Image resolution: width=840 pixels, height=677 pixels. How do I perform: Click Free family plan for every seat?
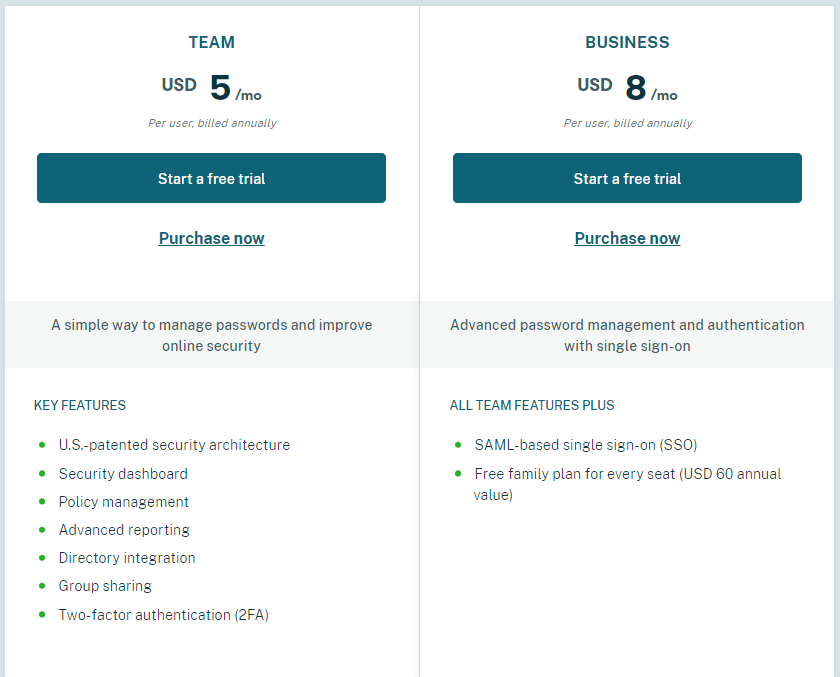pyautogui.click(x=627, y=484)
